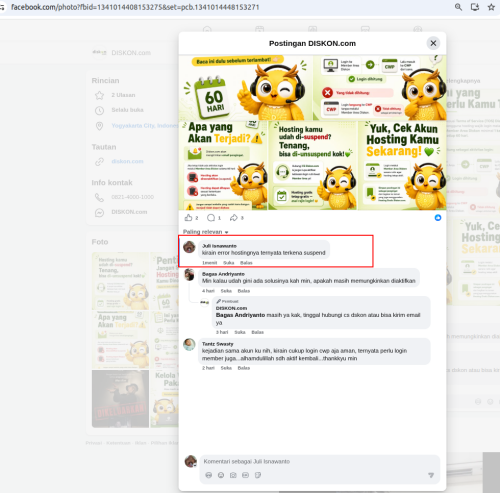This screenshot has width=500, height=493.
Task: Click the thumbs-up like icon under the post
Action: (x=188, y=218)
